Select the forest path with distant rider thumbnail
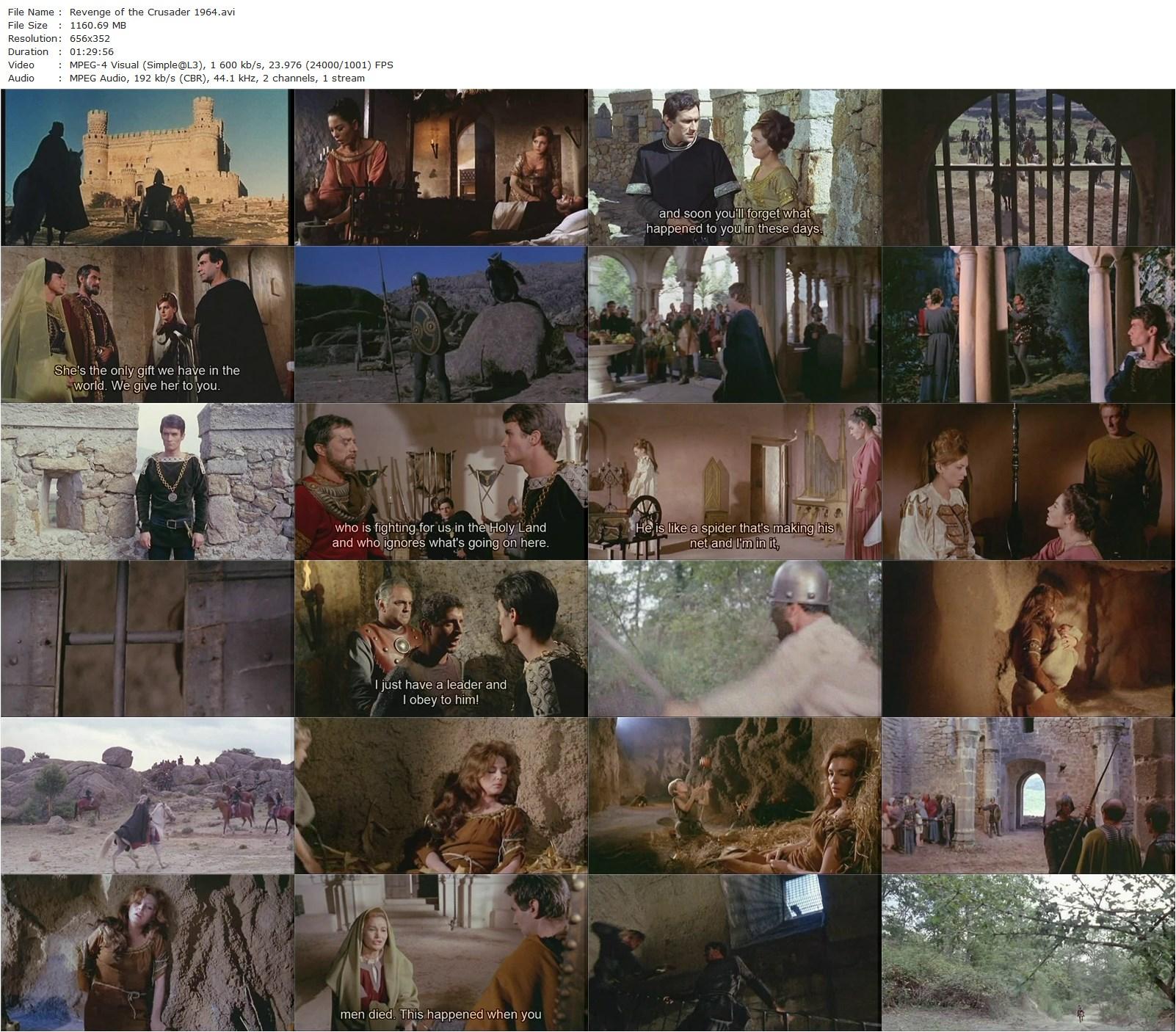The width and height of the screenshot is (1176, 1032). click(1028, 953)
